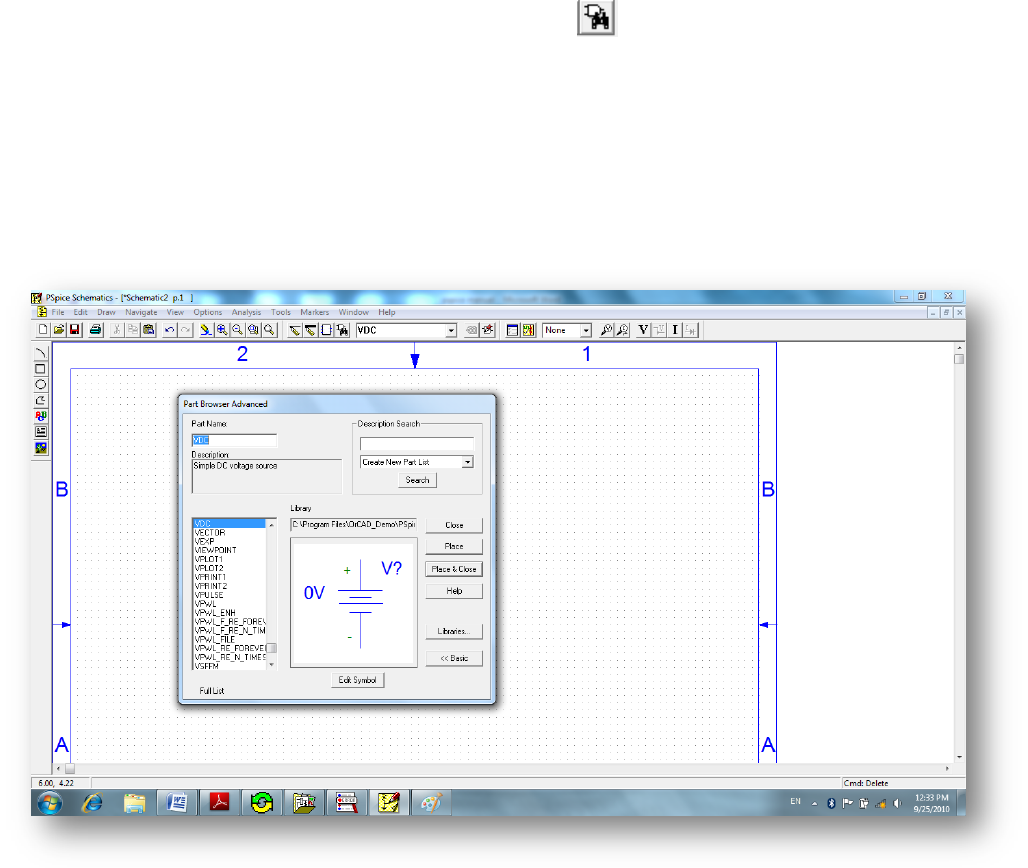The width and height of the screenshot is (1028, 868).
Task: Select the Draw Wire tool
Action: click(295, 330)
